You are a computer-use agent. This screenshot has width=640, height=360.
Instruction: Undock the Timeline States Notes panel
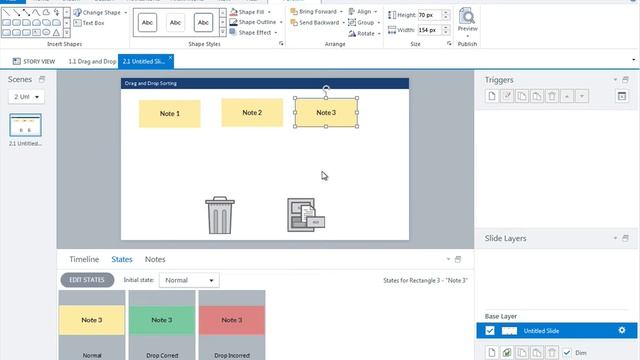point(458,259)
